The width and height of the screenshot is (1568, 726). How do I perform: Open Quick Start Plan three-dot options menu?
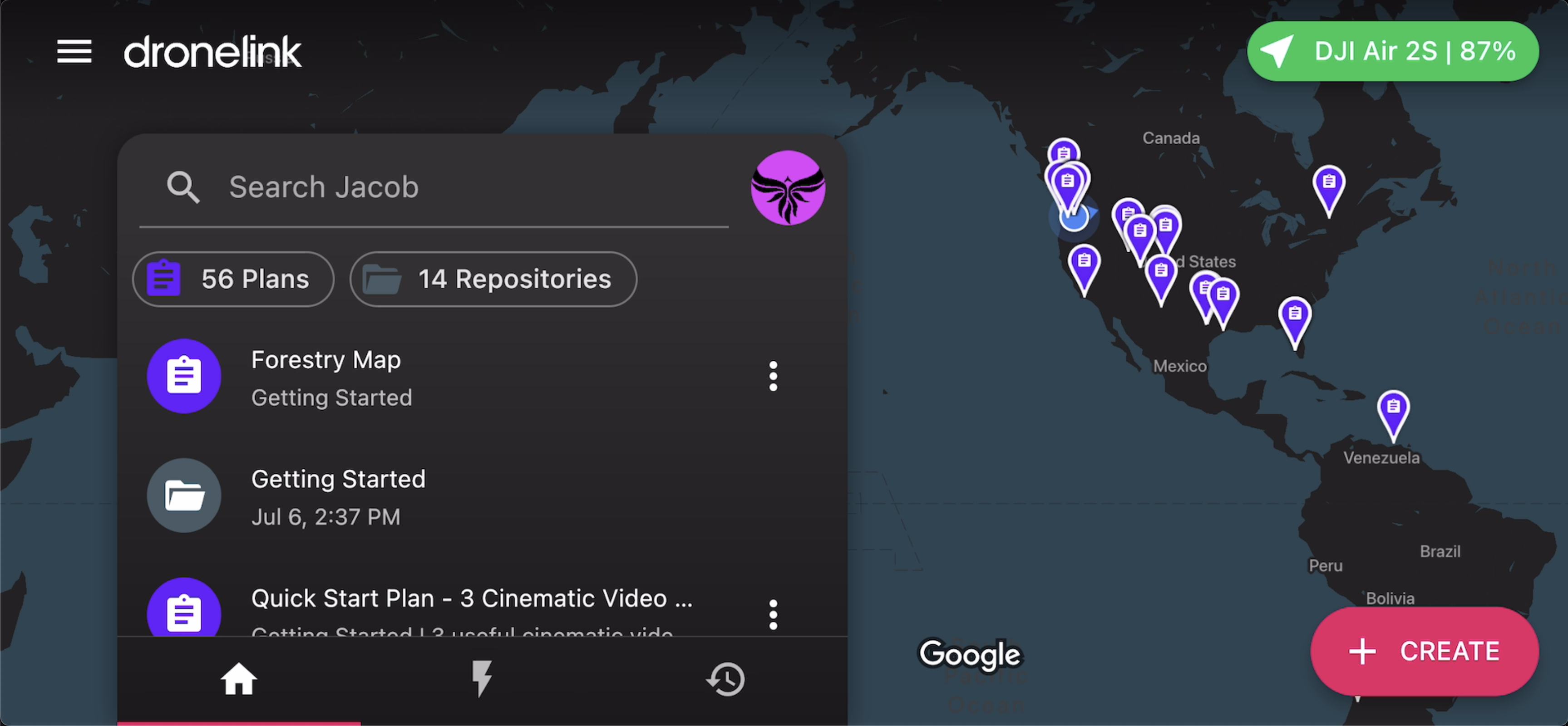point(773,615)
